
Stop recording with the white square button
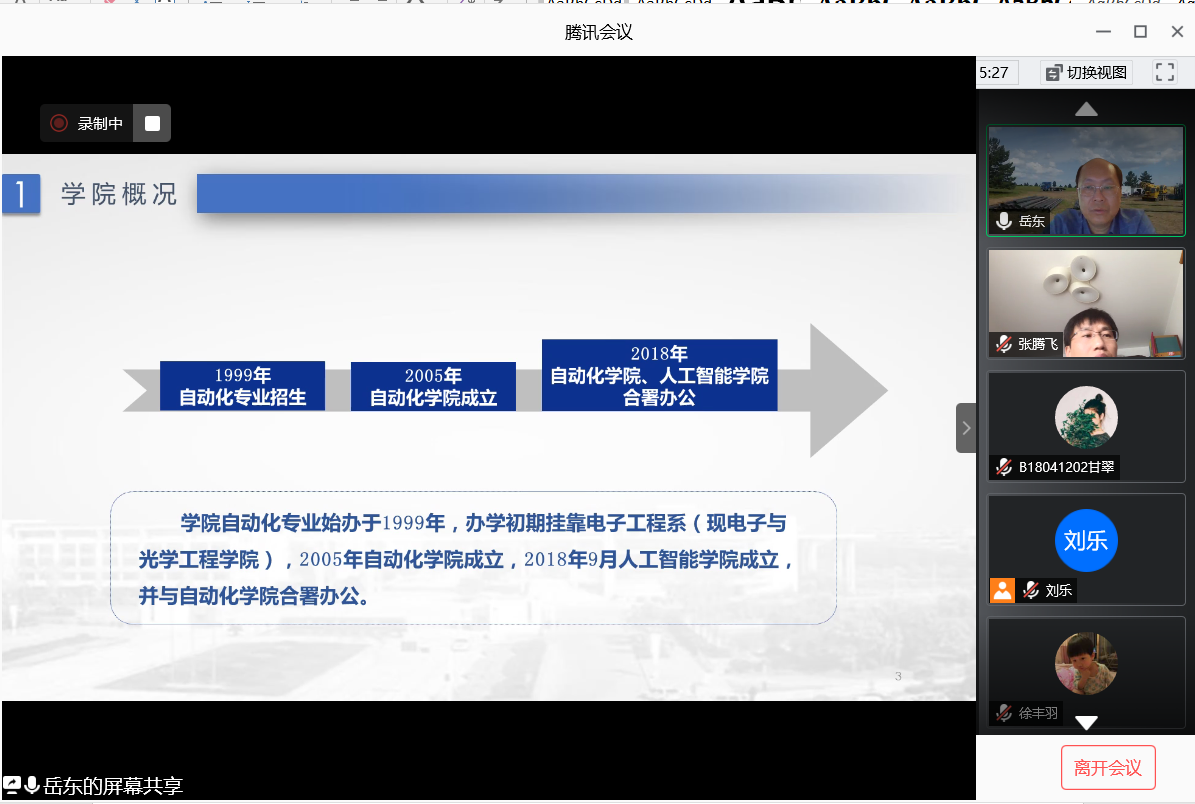[x=152, y=123]
